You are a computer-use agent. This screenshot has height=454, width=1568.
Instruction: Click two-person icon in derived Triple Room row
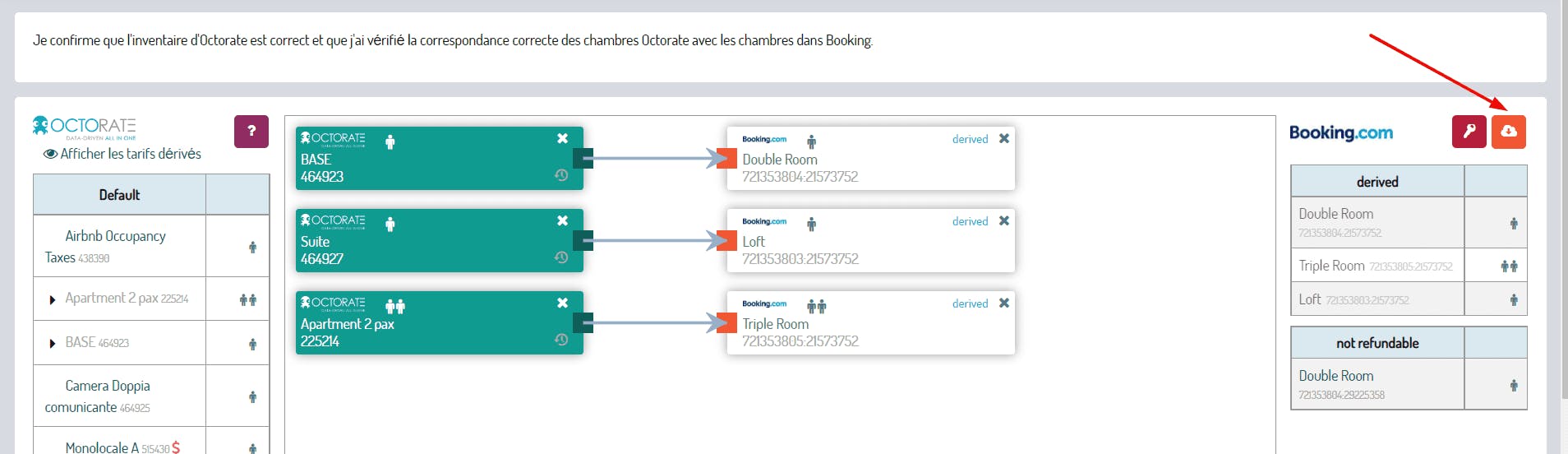click(x=1509, y=266)
